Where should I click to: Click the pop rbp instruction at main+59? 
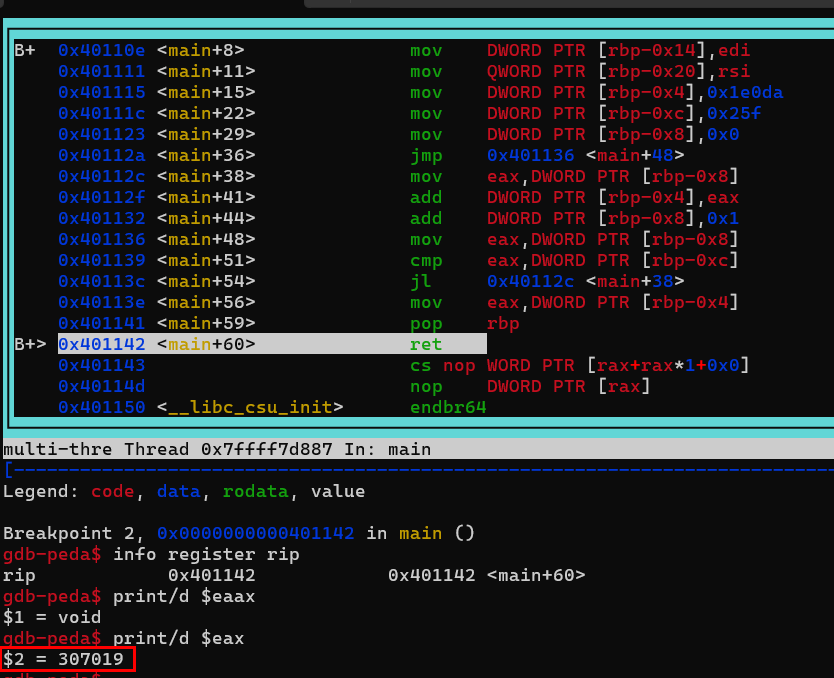[464, 323]
